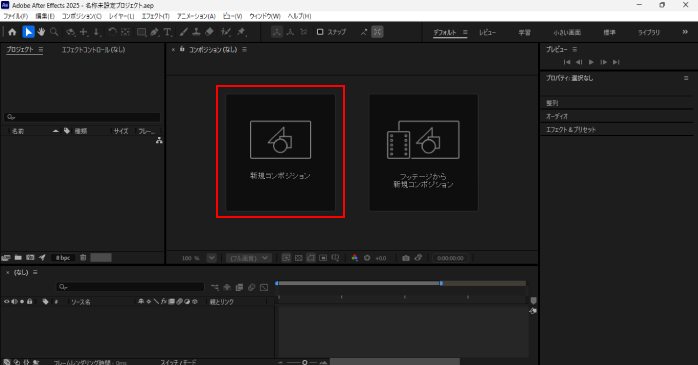
Task: Select the Clone Stamp tool
Action: pos(196,32)
